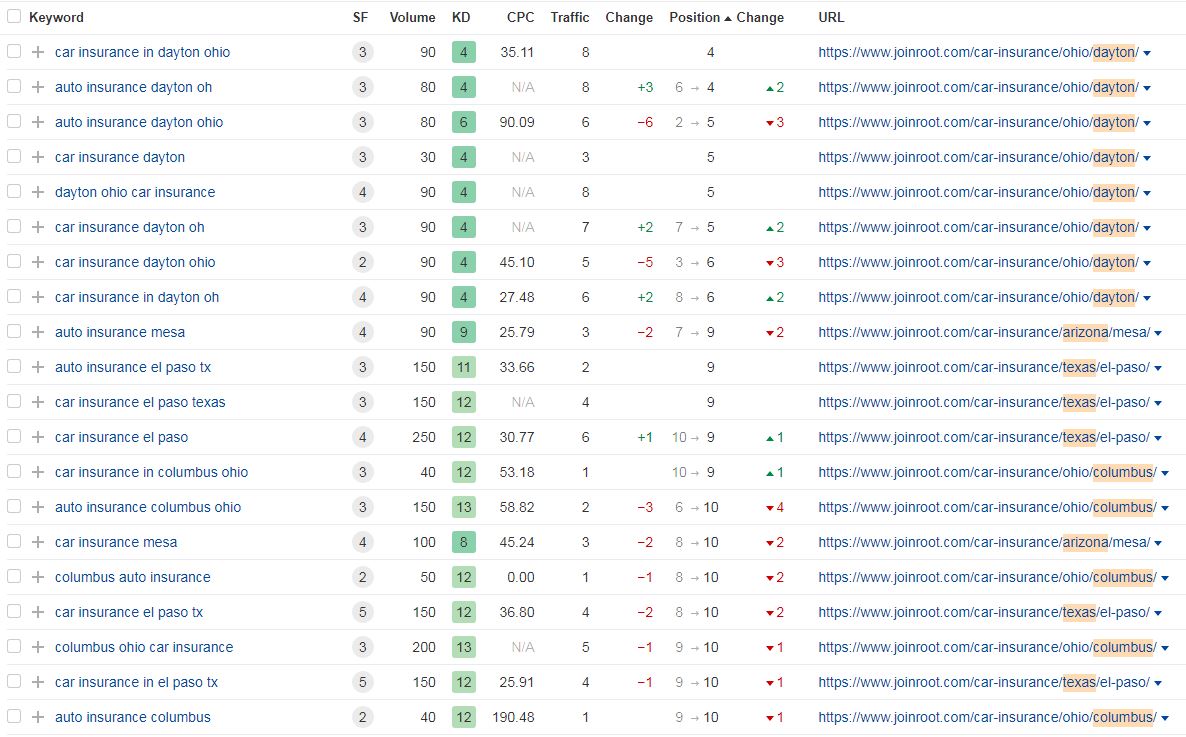Image resolution: width=1186 pixels, height=737 pixels.
Task: Click green KD badge 13 for 'auto insurance columbus ohio'
Action: click(x=463, y=507)
